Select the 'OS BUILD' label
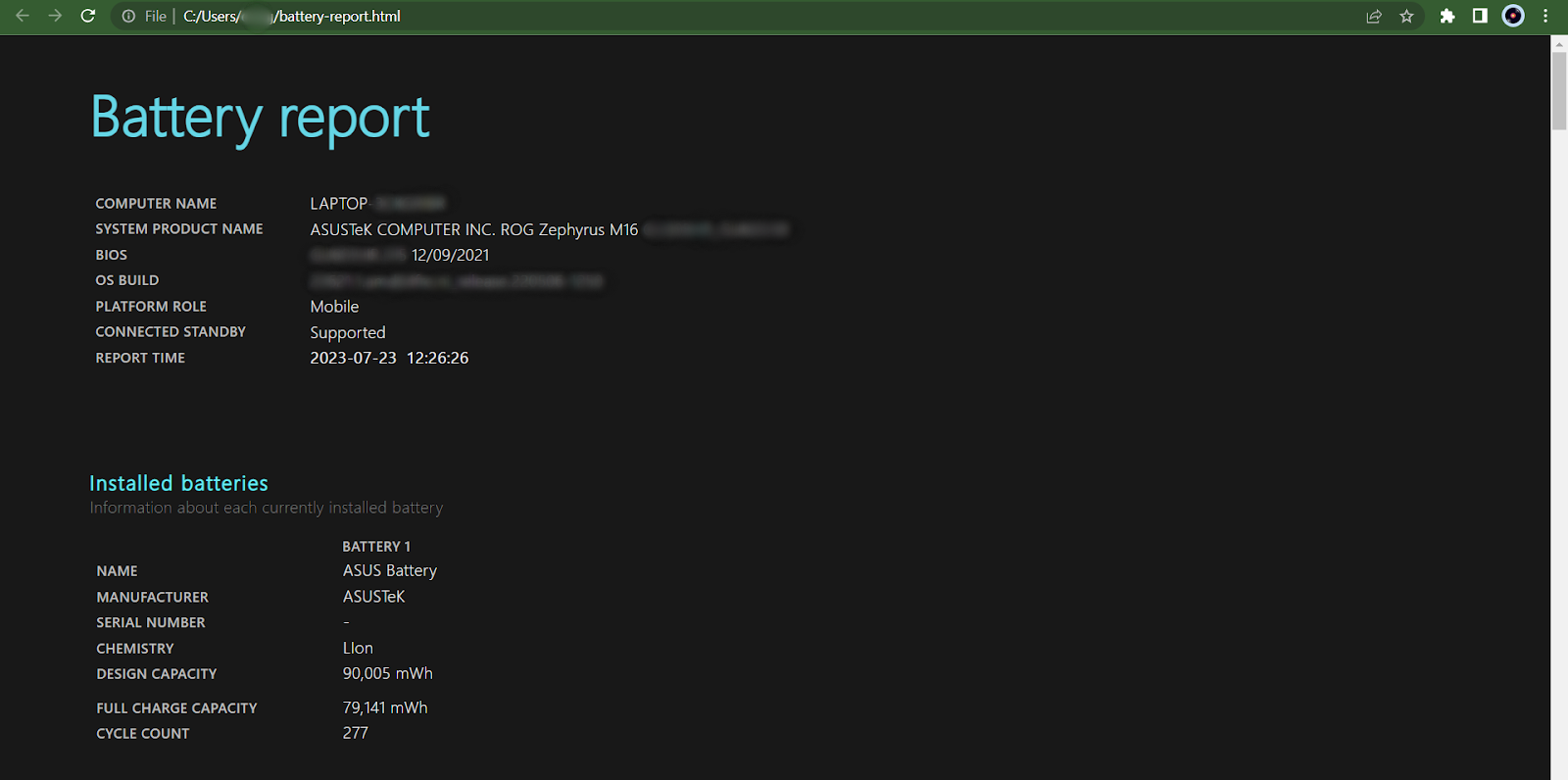Image resolution: width=1568 pixels, height=780 pixels. pos(126,280)
